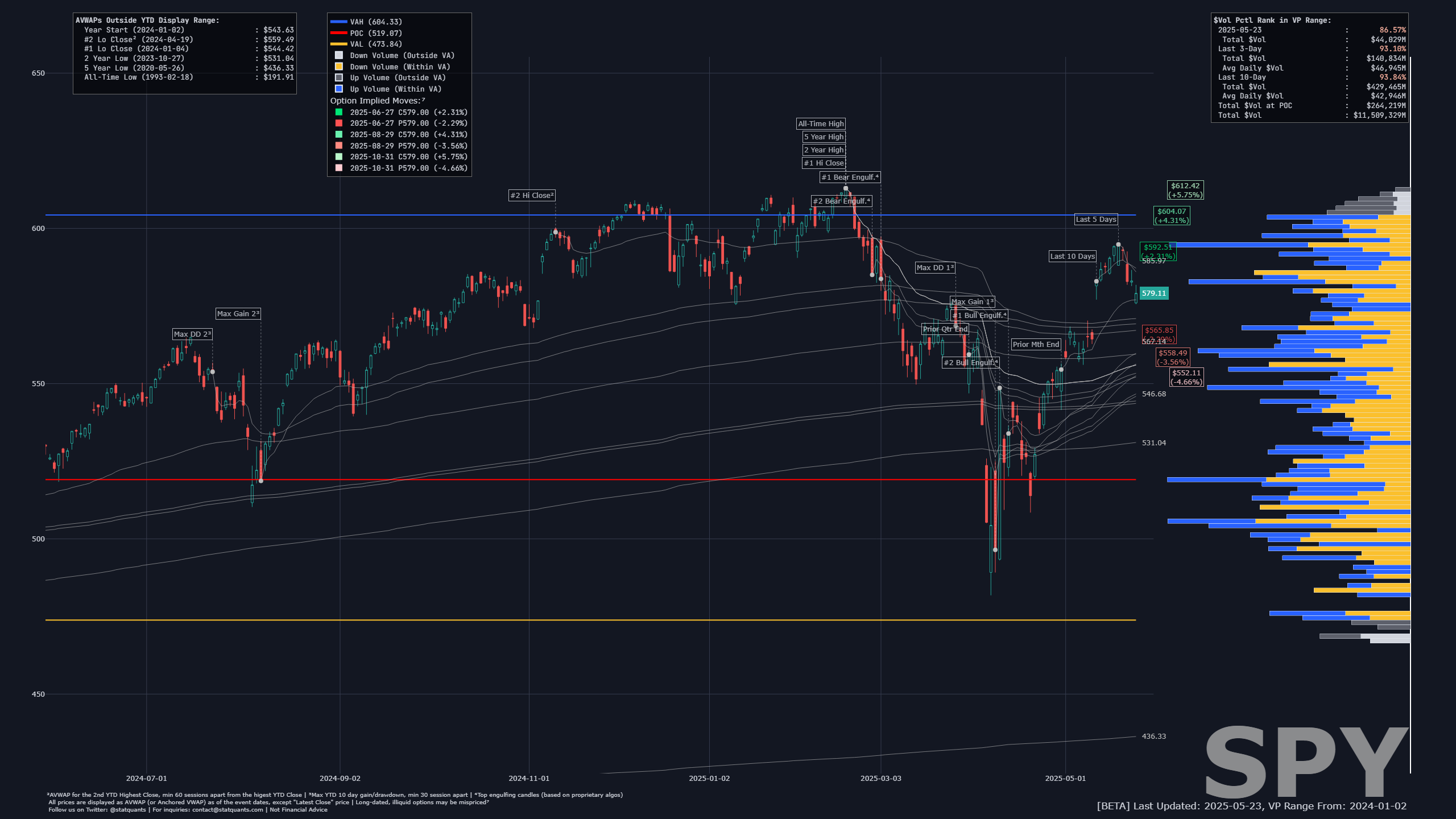Viewport: 1456px width, 819px height.
Task: Click the 2025-06-27 P579.00 legend swatch
Action: [x=339, y=123]
